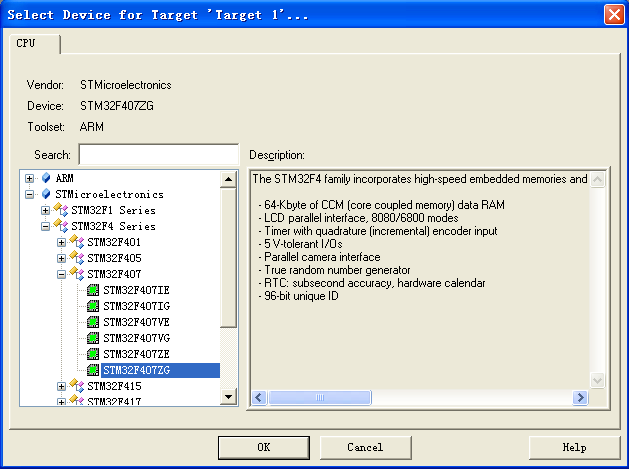
Task: Click the STM32F401 group icon
Action: (x=77, y=242)
